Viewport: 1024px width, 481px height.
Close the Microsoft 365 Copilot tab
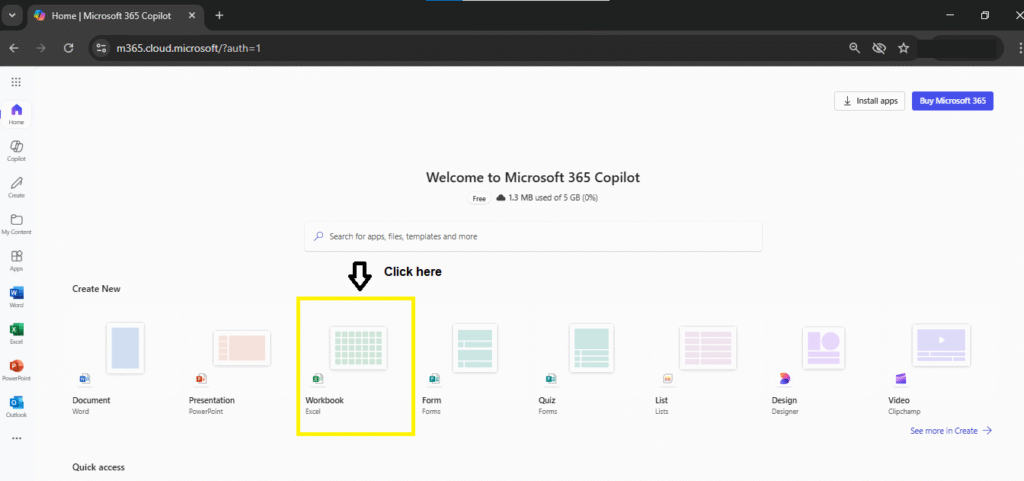tap(193, 16)
